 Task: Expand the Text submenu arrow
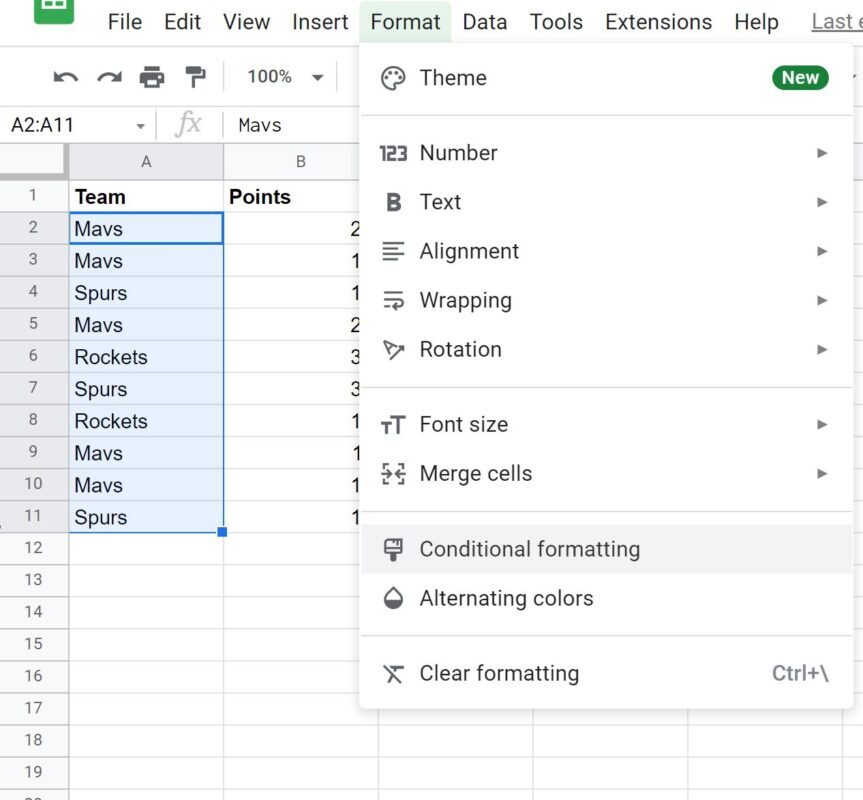(x=822, y=202)
